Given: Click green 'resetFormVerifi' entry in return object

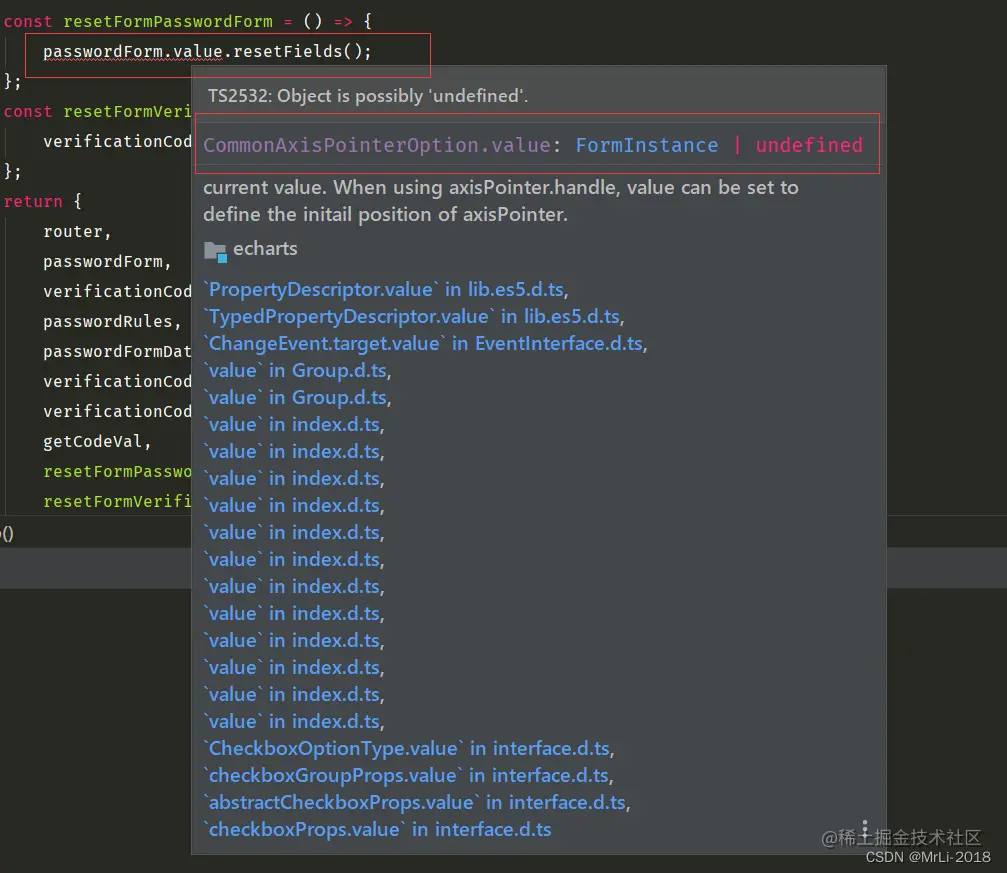Looking at the screenshot, I should tap(117, 501).
